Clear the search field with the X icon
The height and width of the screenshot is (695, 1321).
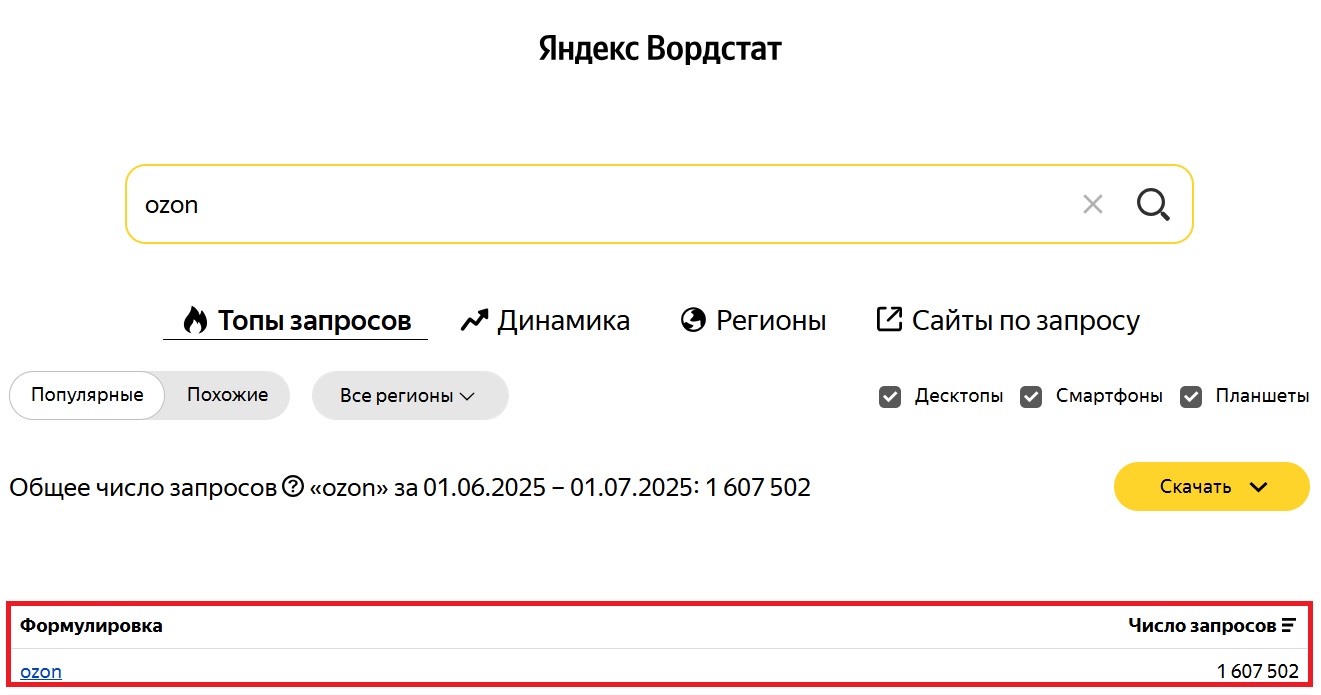click(1093, 205)
